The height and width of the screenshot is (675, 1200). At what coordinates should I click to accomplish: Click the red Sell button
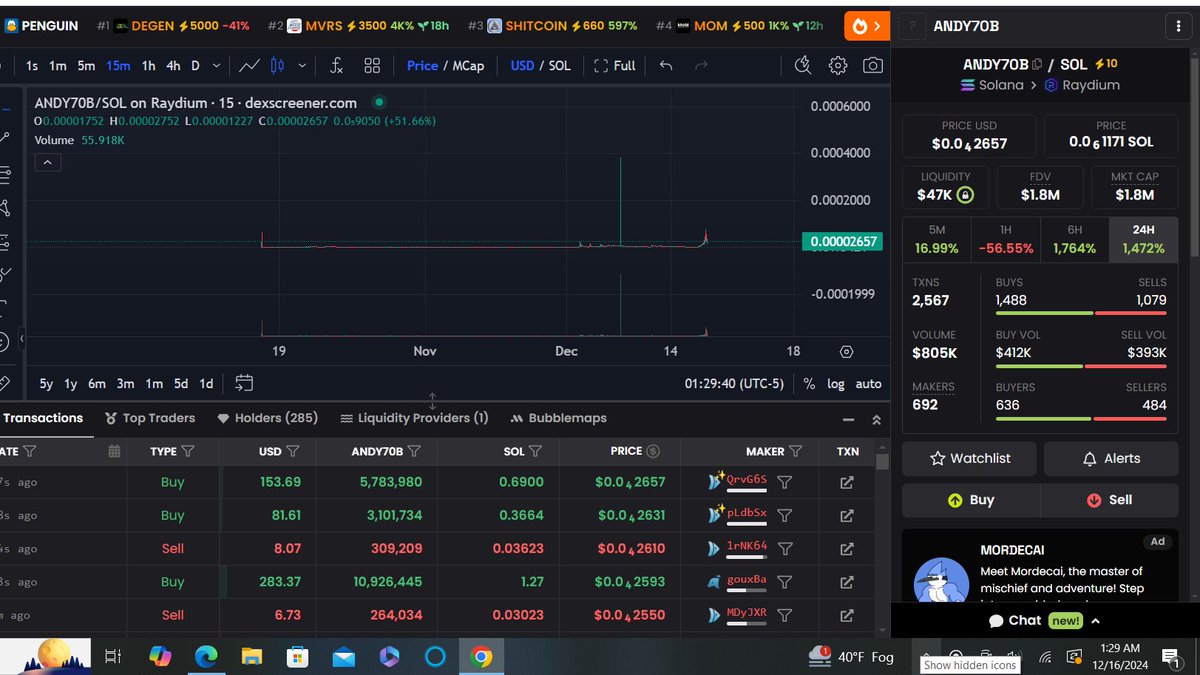(1109, 500)
